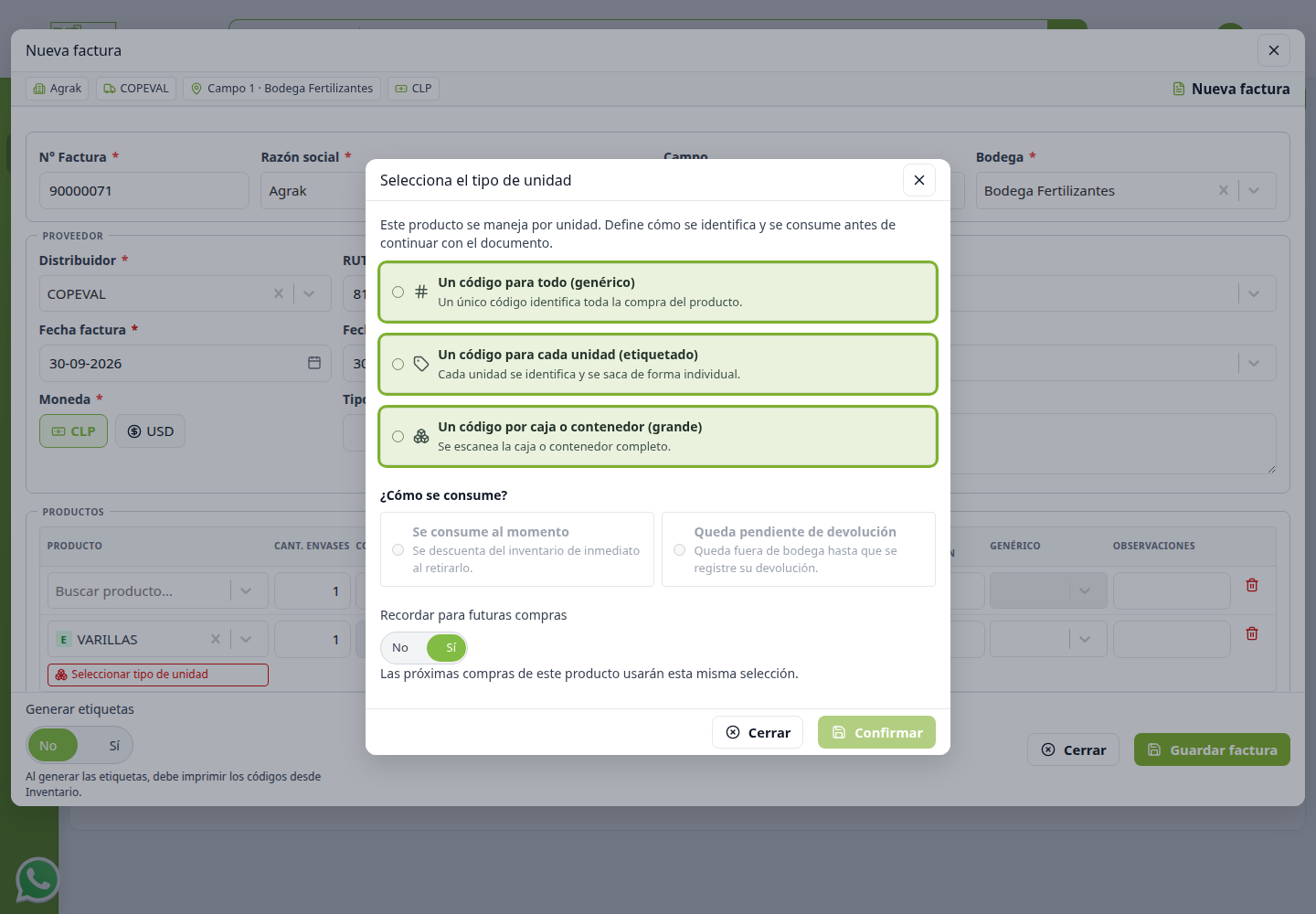Remove VARILLAS product selection with X icon

click(216, 639)
